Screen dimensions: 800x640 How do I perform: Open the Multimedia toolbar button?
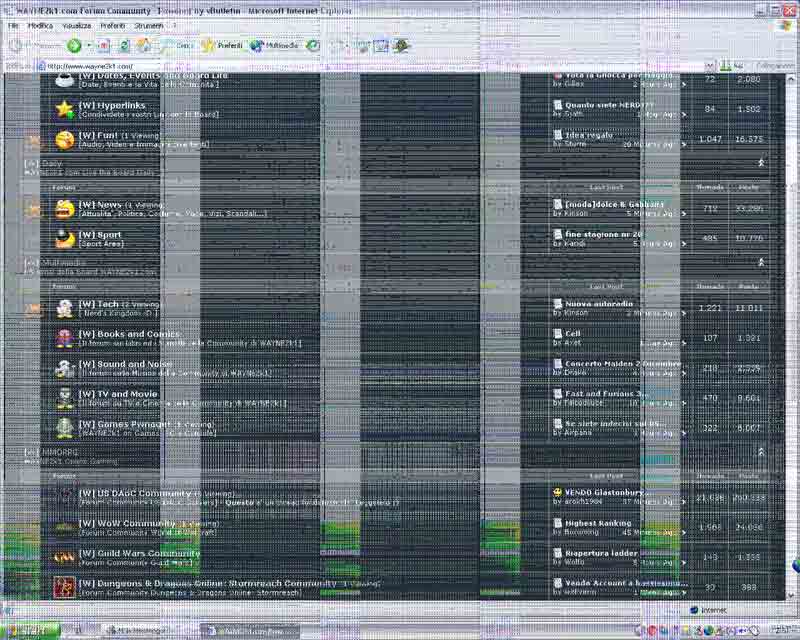click(274, 46)
